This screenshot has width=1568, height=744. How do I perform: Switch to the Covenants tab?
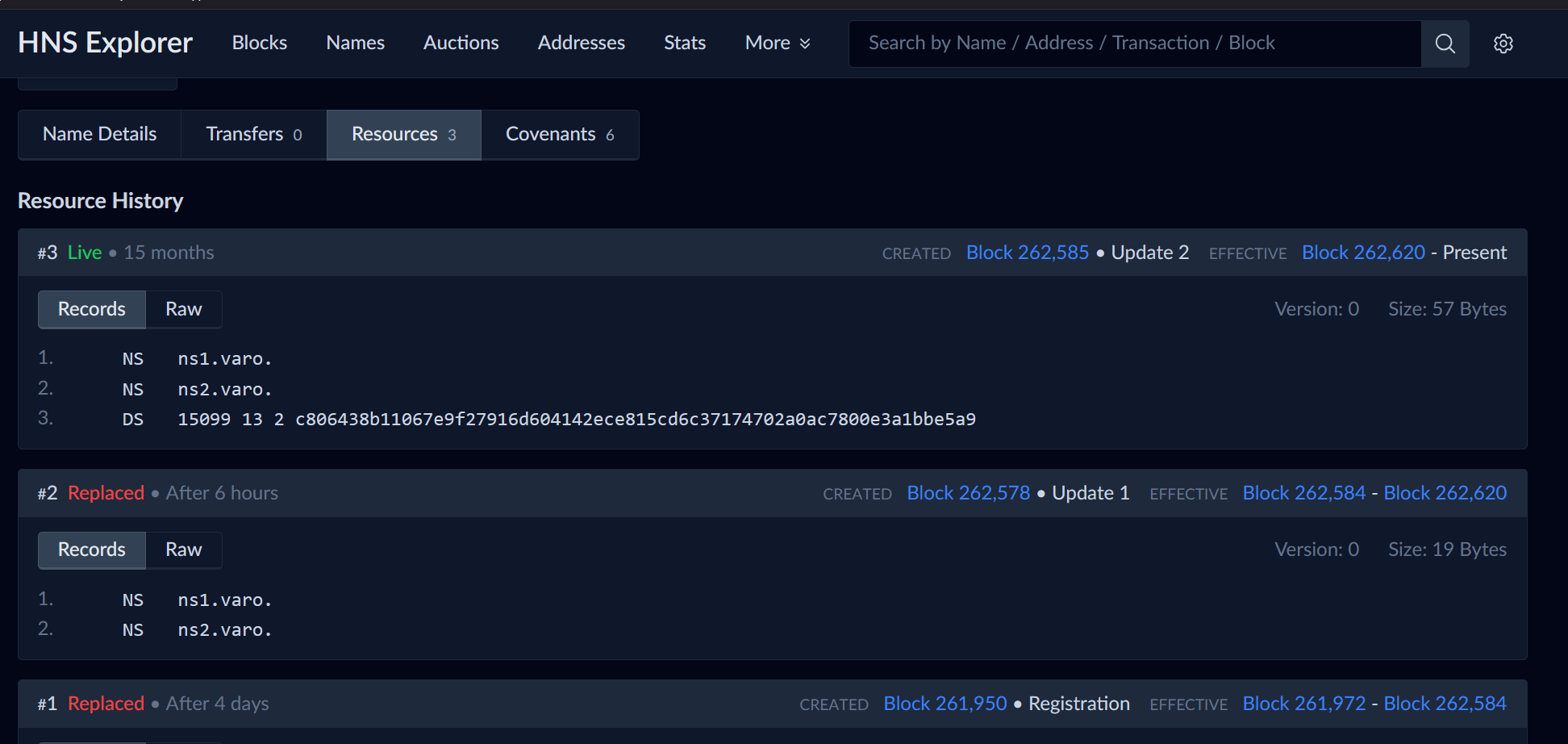[560, 135]
